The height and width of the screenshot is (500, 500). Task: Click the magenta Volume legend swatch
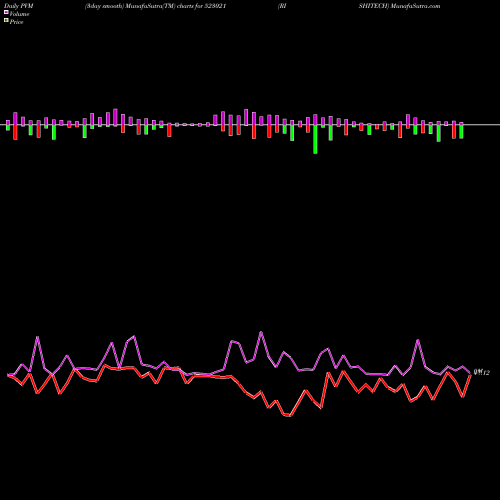click(x=6, y=13)
